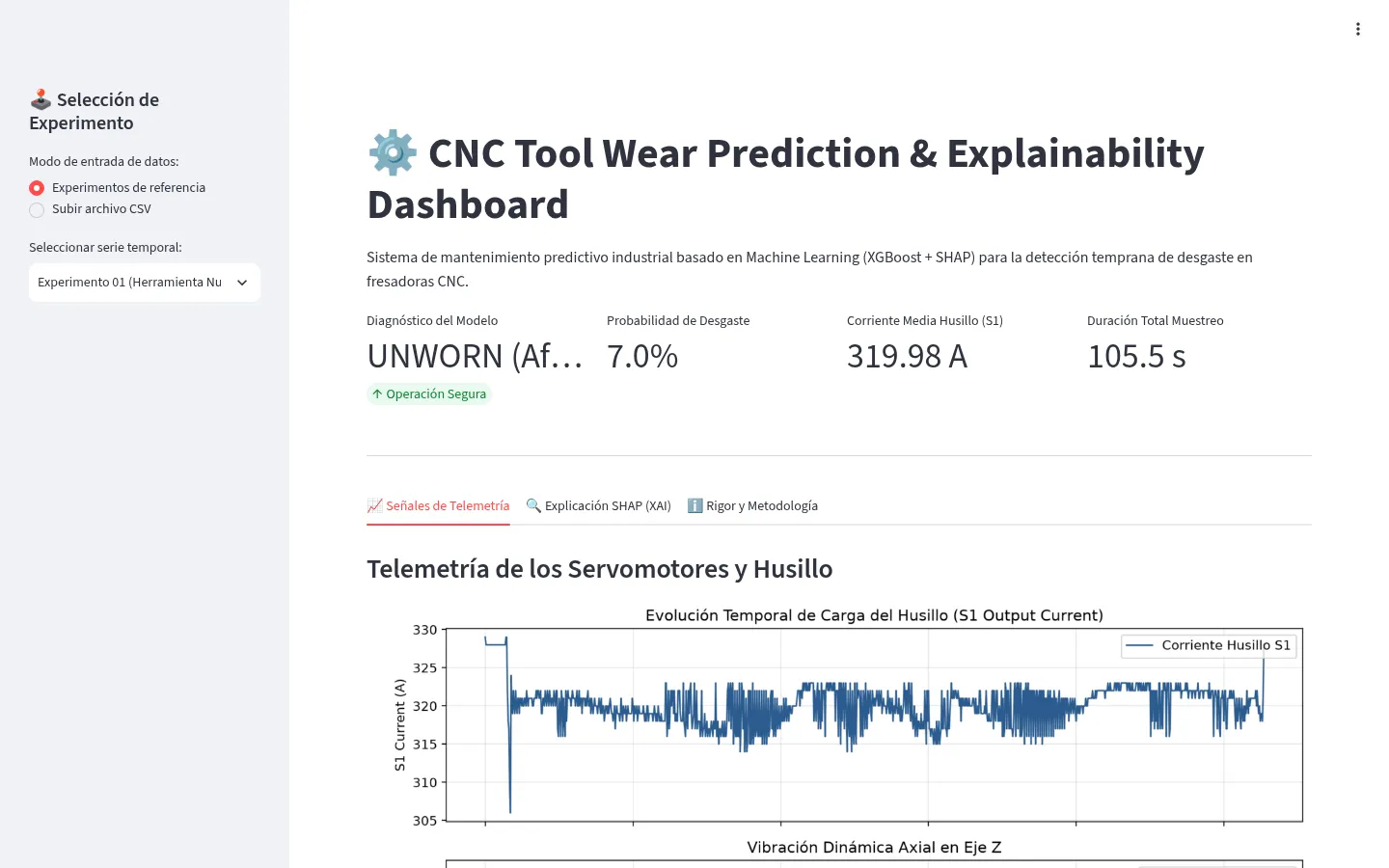Click the Corriente Husillo S1 legend line
The image size is (1389, 868).
(x=1140, y=645)
